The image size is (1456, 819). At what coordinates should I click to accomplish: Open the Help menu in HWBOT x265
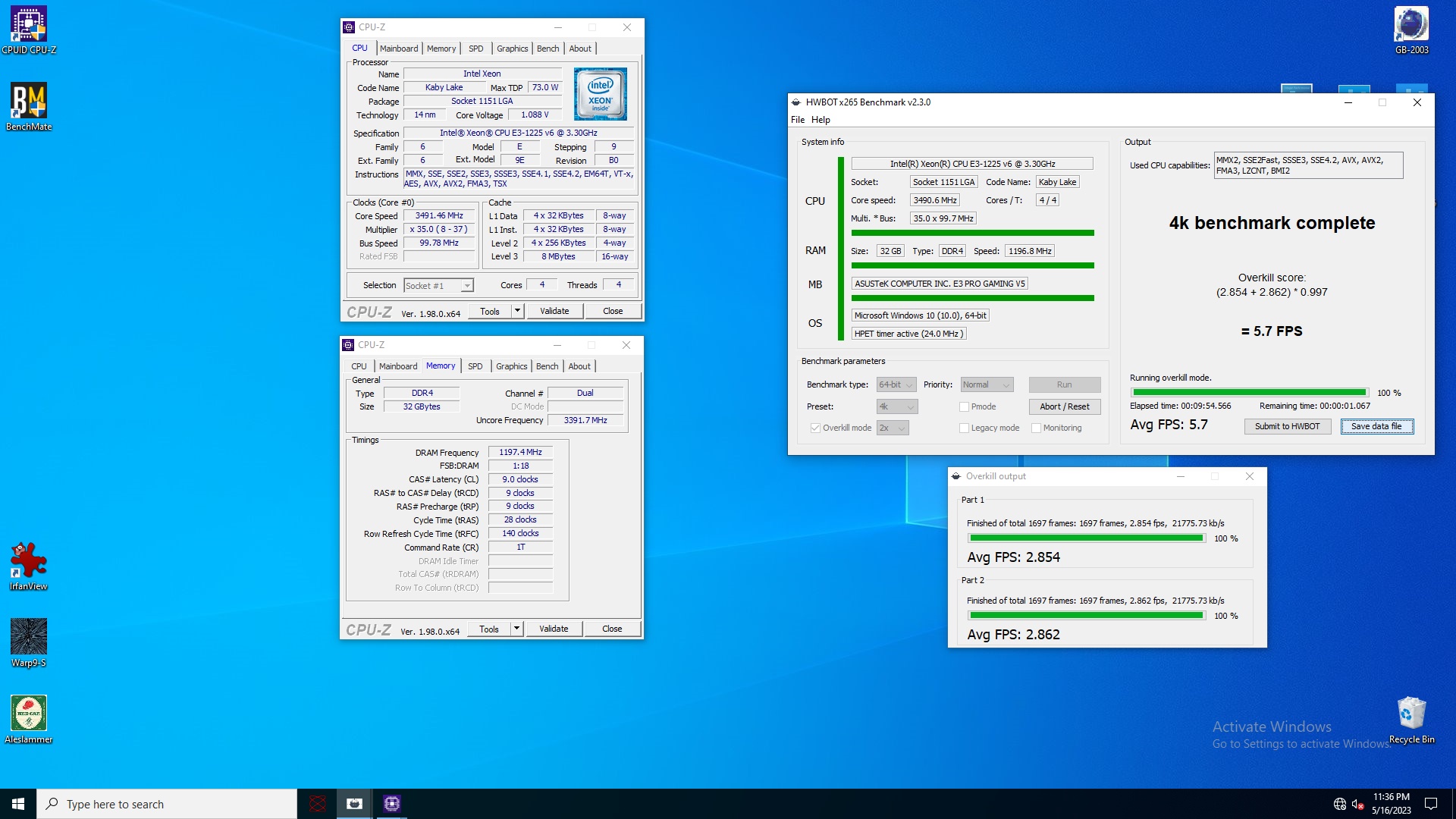(x=821, y=120)
